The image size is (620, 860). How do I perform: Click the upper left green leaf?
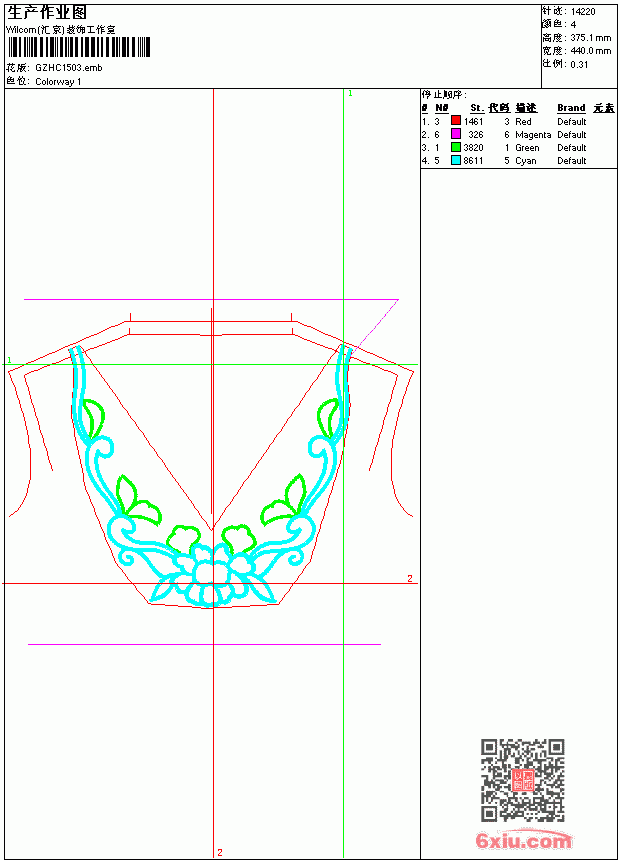tap(94, 418)
